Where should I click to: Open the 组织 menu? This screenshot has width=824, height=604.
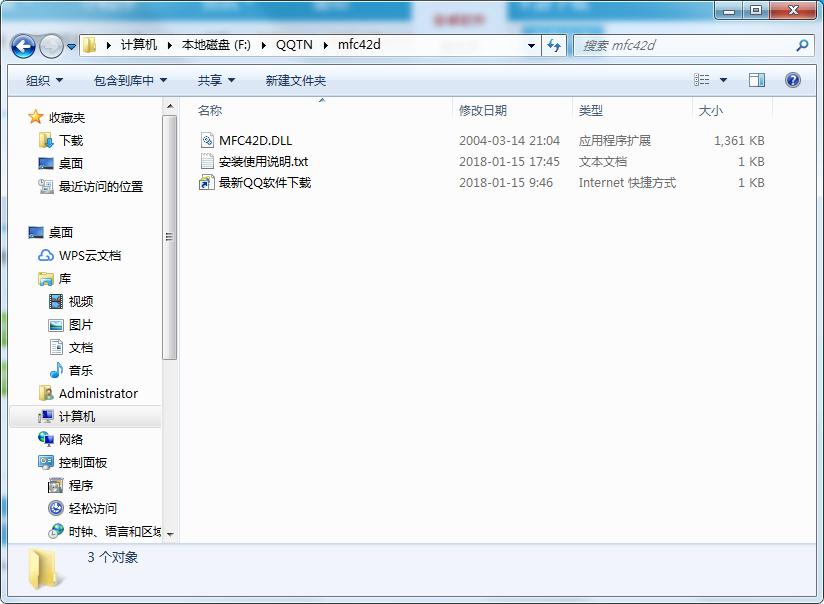44,80
